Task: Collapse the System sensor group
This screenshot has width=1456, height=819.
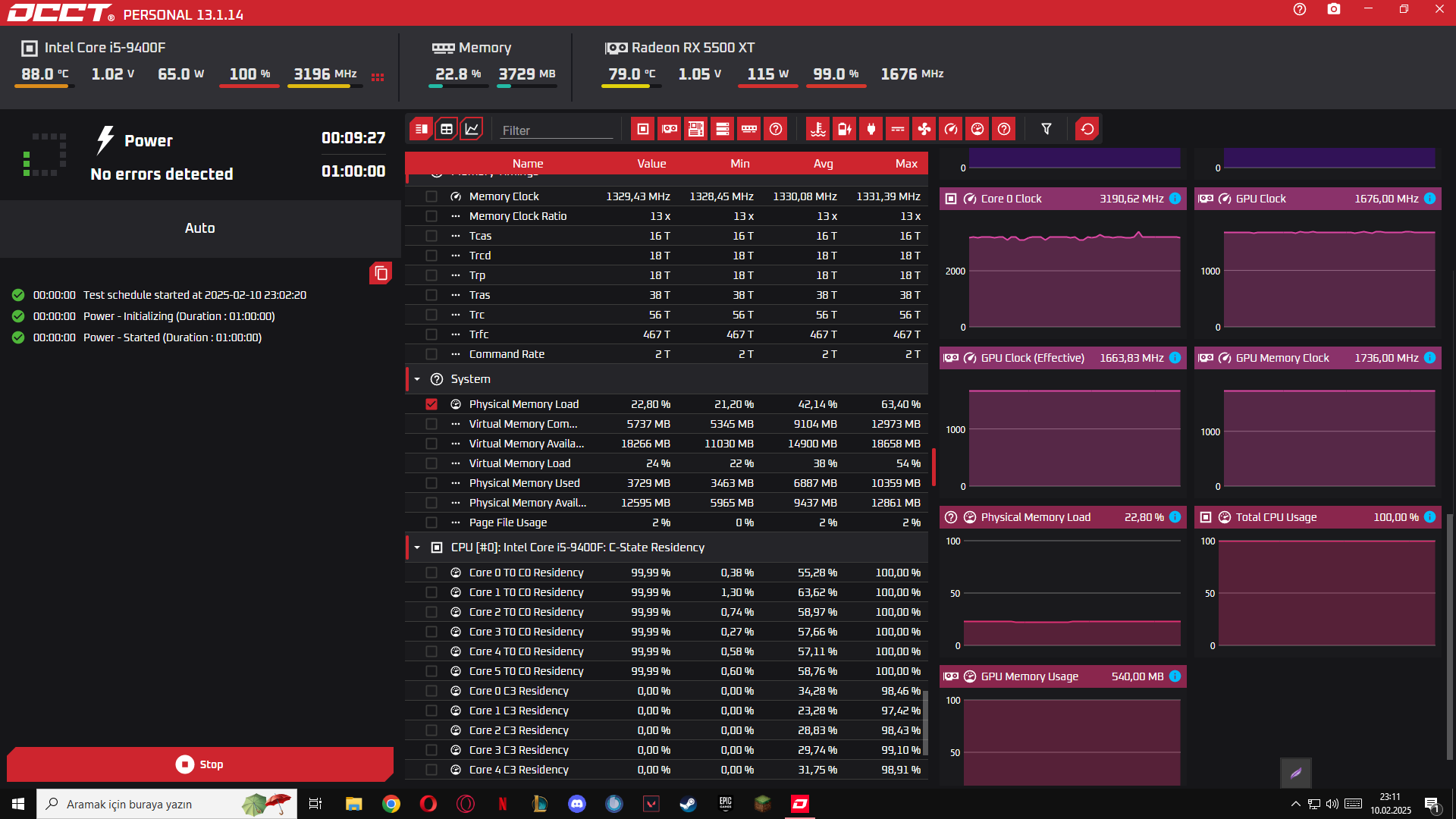Action: (417, 379)
